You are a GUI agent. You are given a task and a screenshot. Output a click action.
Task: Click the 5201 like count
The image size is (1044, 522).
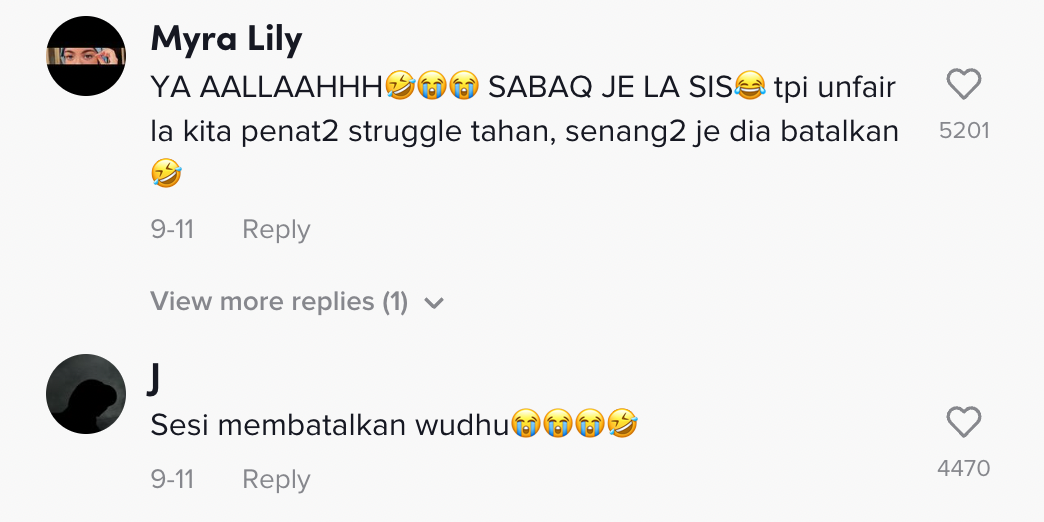pyautogui.click(x=963, y=130)
